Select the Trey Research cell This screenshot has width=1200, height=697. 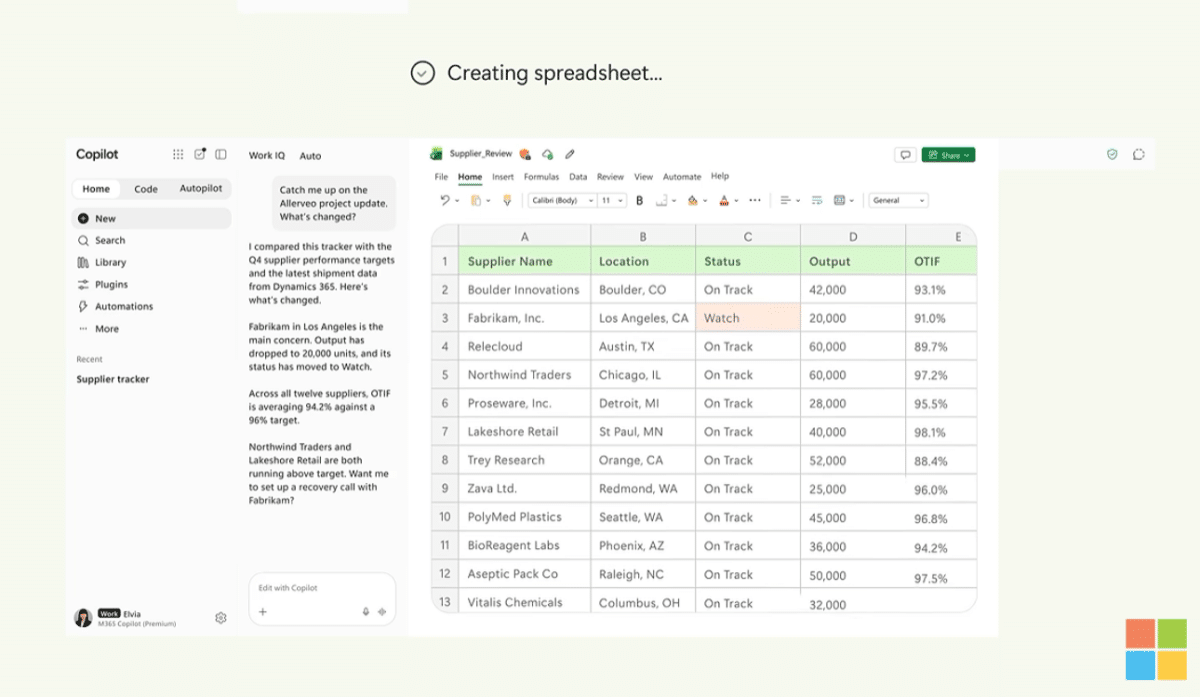524,460
